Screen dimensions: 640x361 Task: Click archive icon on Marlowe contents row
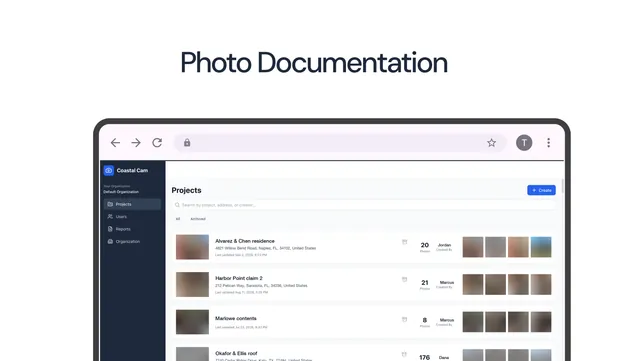404,319
